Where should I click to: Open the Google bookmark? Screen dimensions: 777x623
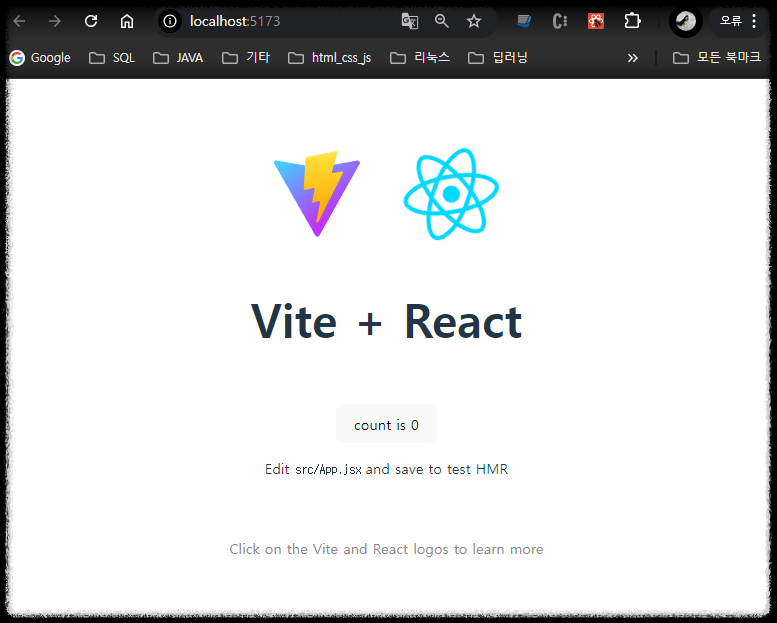click(x=41, y=58)
